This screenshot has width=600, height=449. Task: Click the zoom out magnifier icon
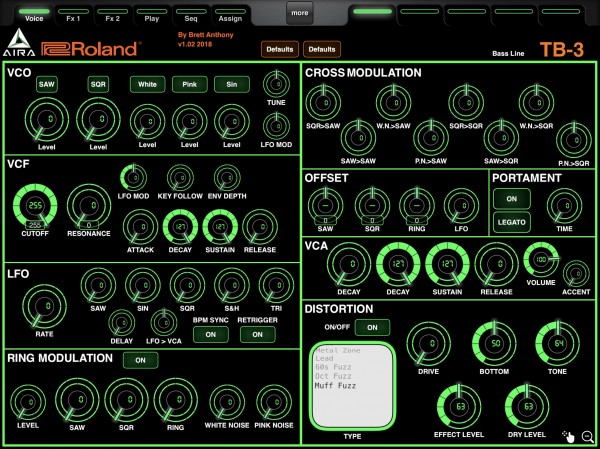point(587,436)
